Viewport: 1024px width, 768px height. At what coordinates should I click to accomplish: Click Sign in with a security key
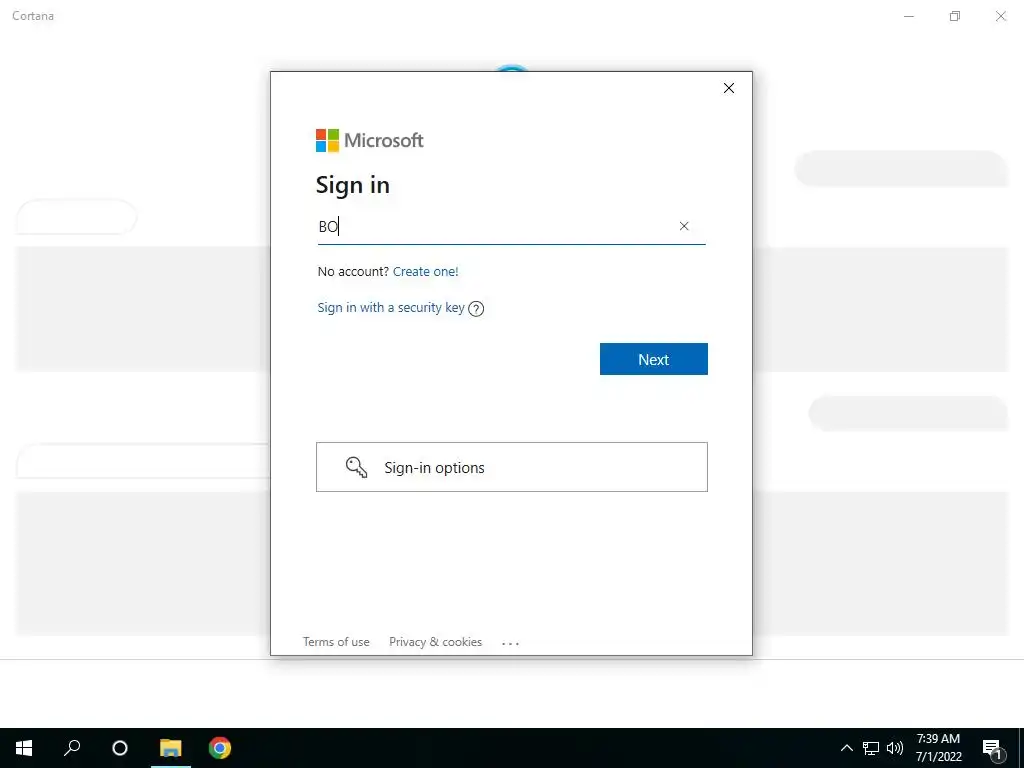[x=391, y=308]
